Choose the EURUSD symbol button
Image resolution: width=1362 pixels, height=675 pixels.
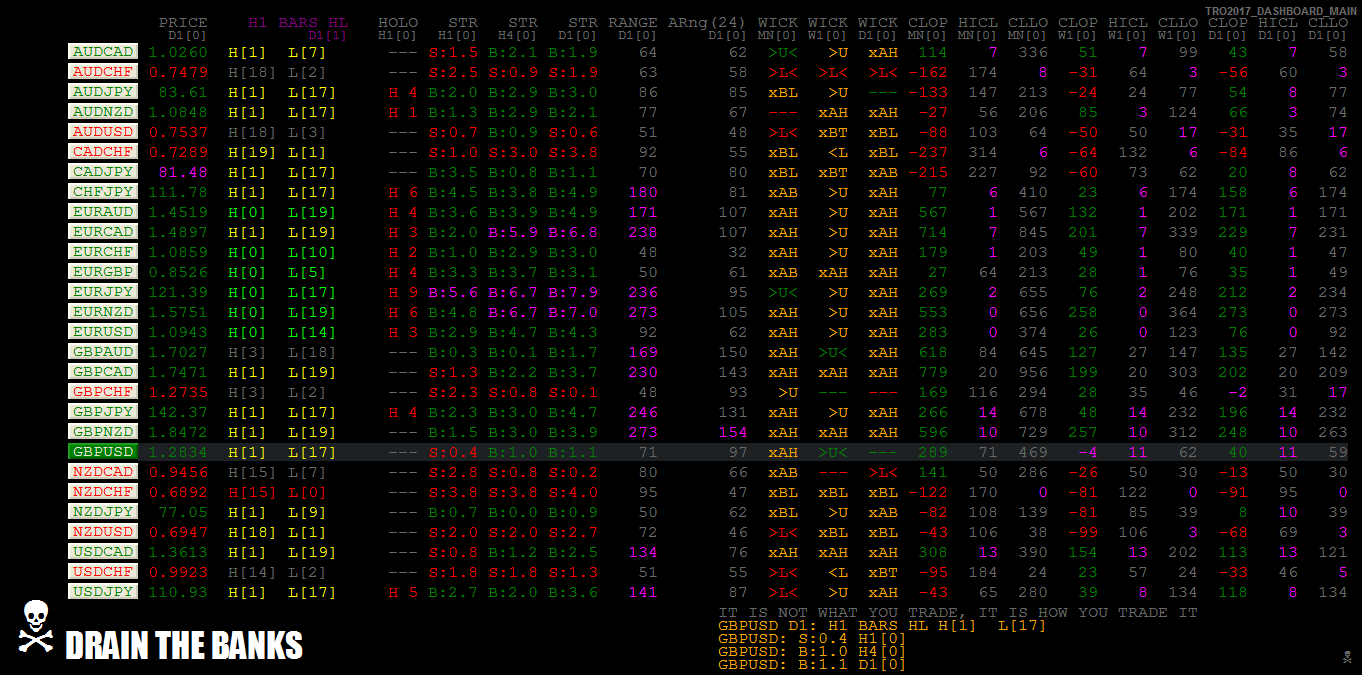click(x=103, y=331)
